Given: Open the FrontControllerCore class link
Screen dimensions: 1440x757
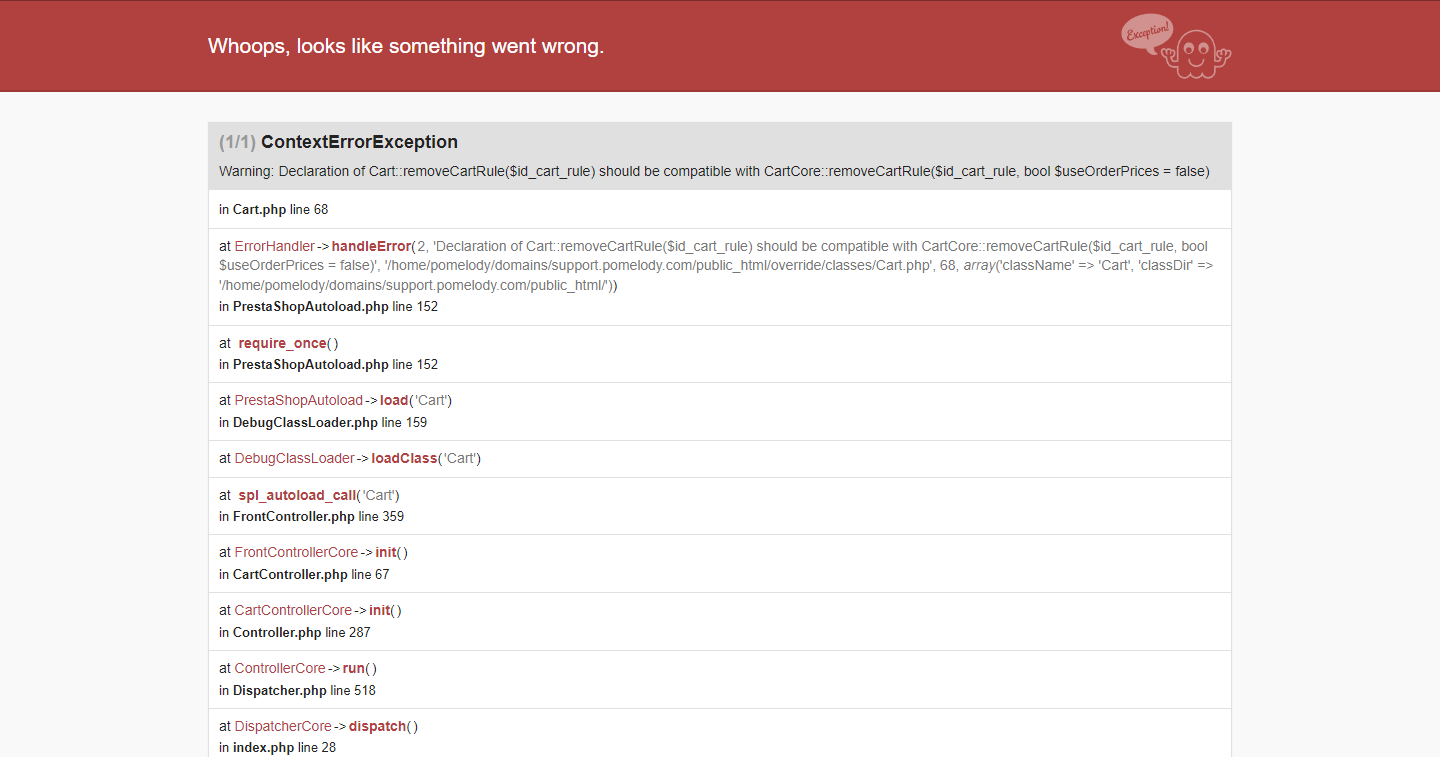Looking at the screenshot, I should pos(296,552).
